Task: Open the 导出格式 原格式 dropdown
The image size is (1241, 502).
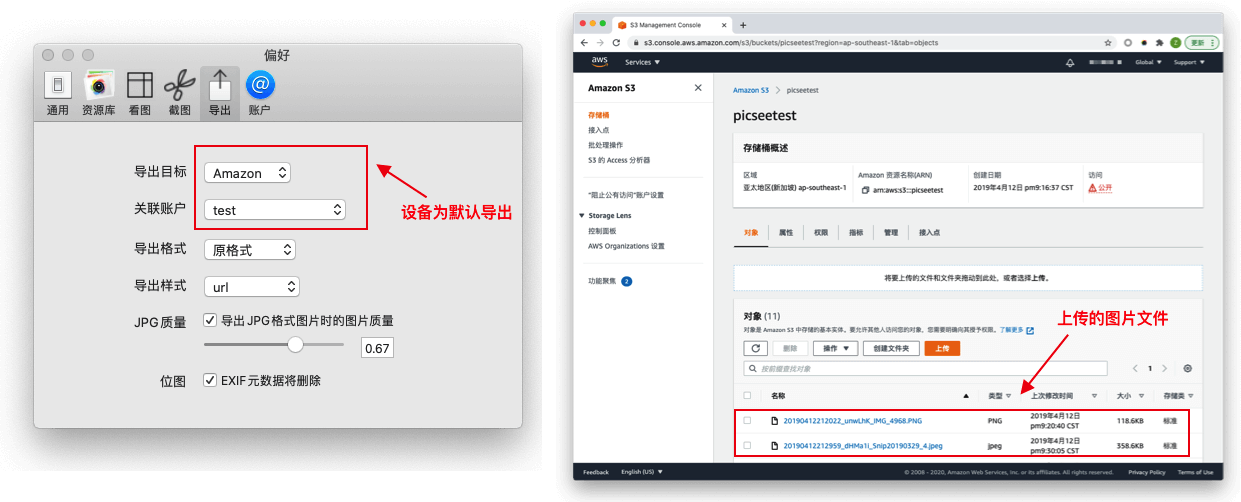Action: coord(250,249)
